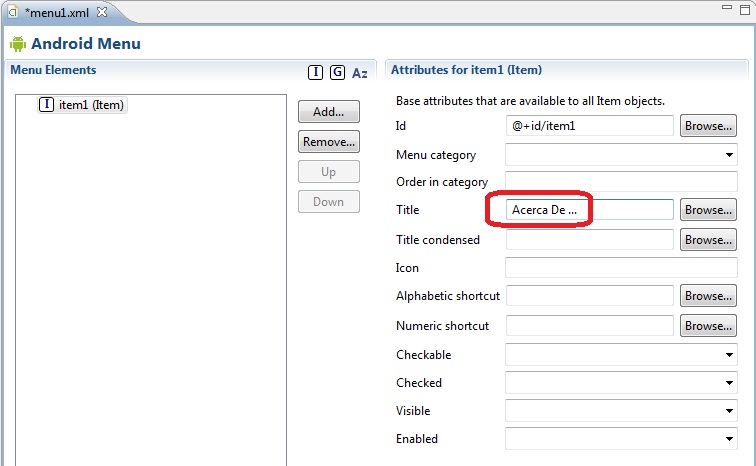
Task: Browse for the Title value
Action: [708, 210]
